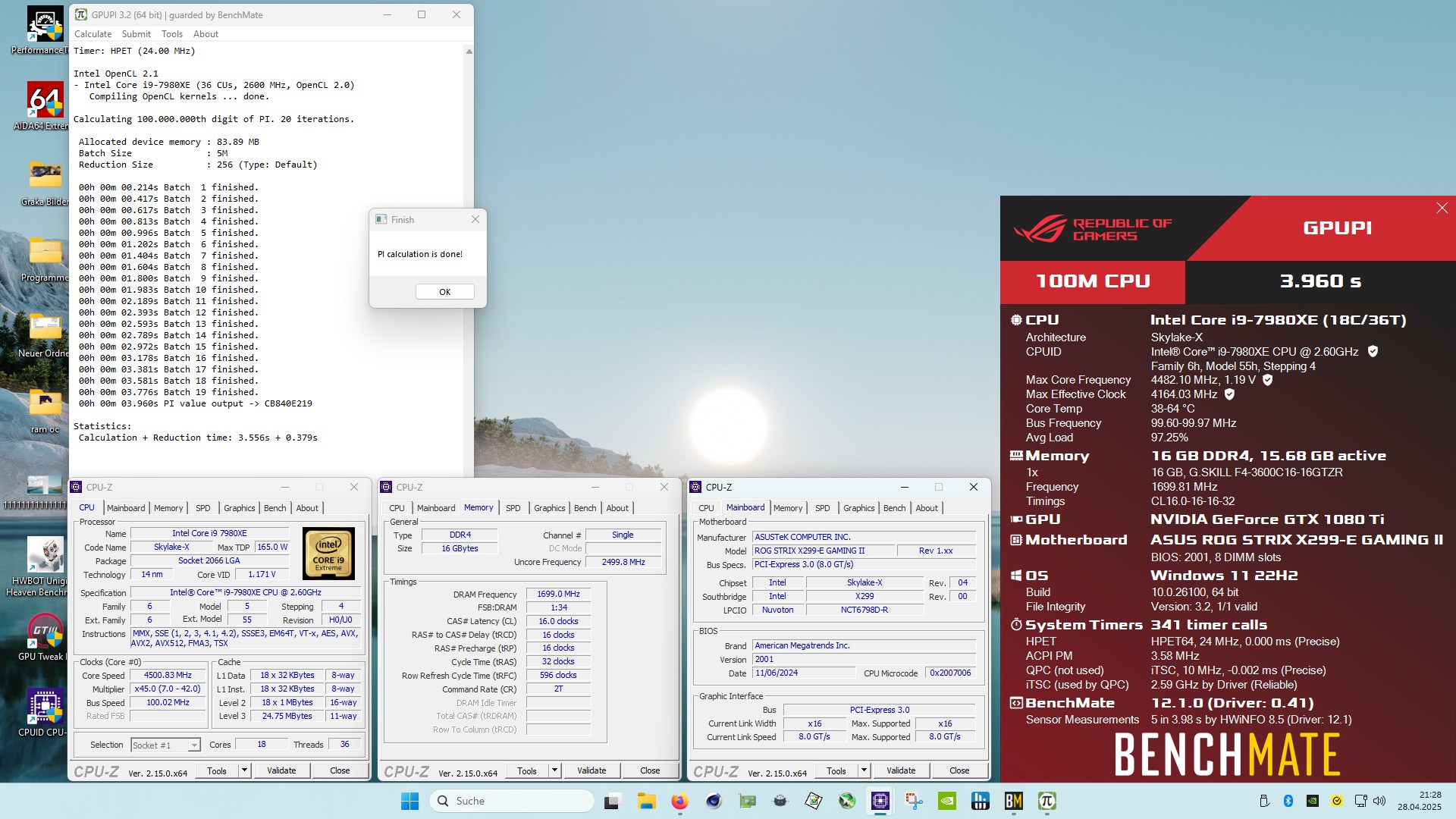Close the Finish dialog with X

475,219
